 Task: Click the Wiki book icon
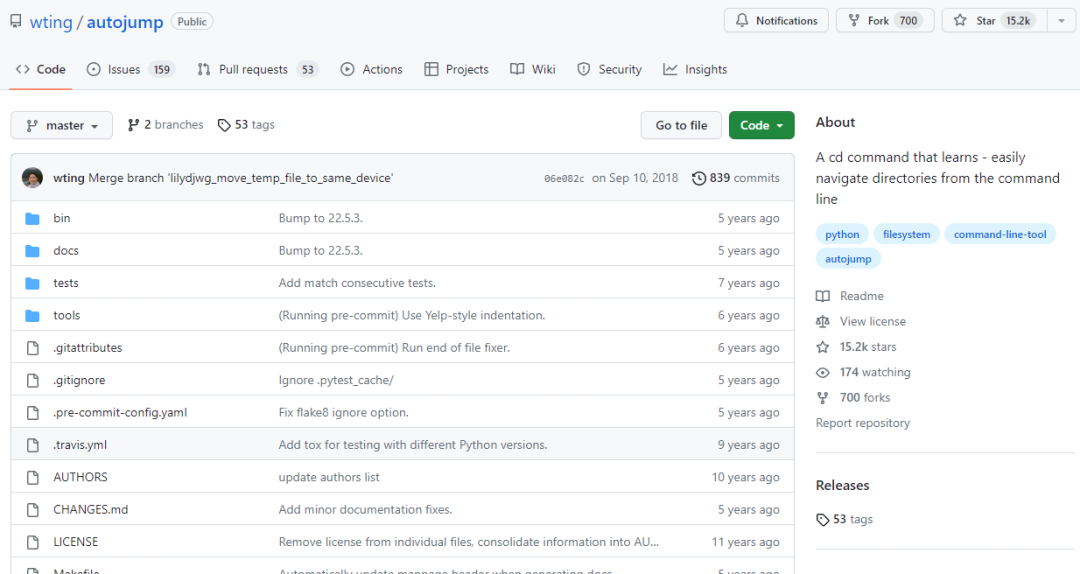pos(517,70)
